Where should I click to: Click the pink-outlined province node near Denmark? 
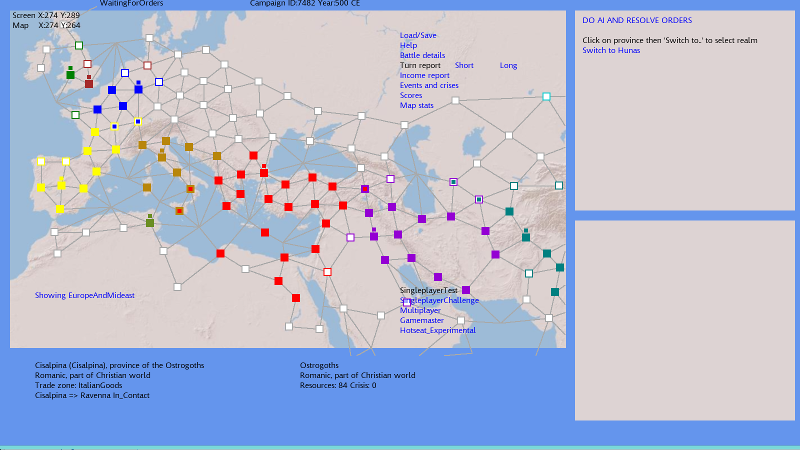(x=147, y=65)
